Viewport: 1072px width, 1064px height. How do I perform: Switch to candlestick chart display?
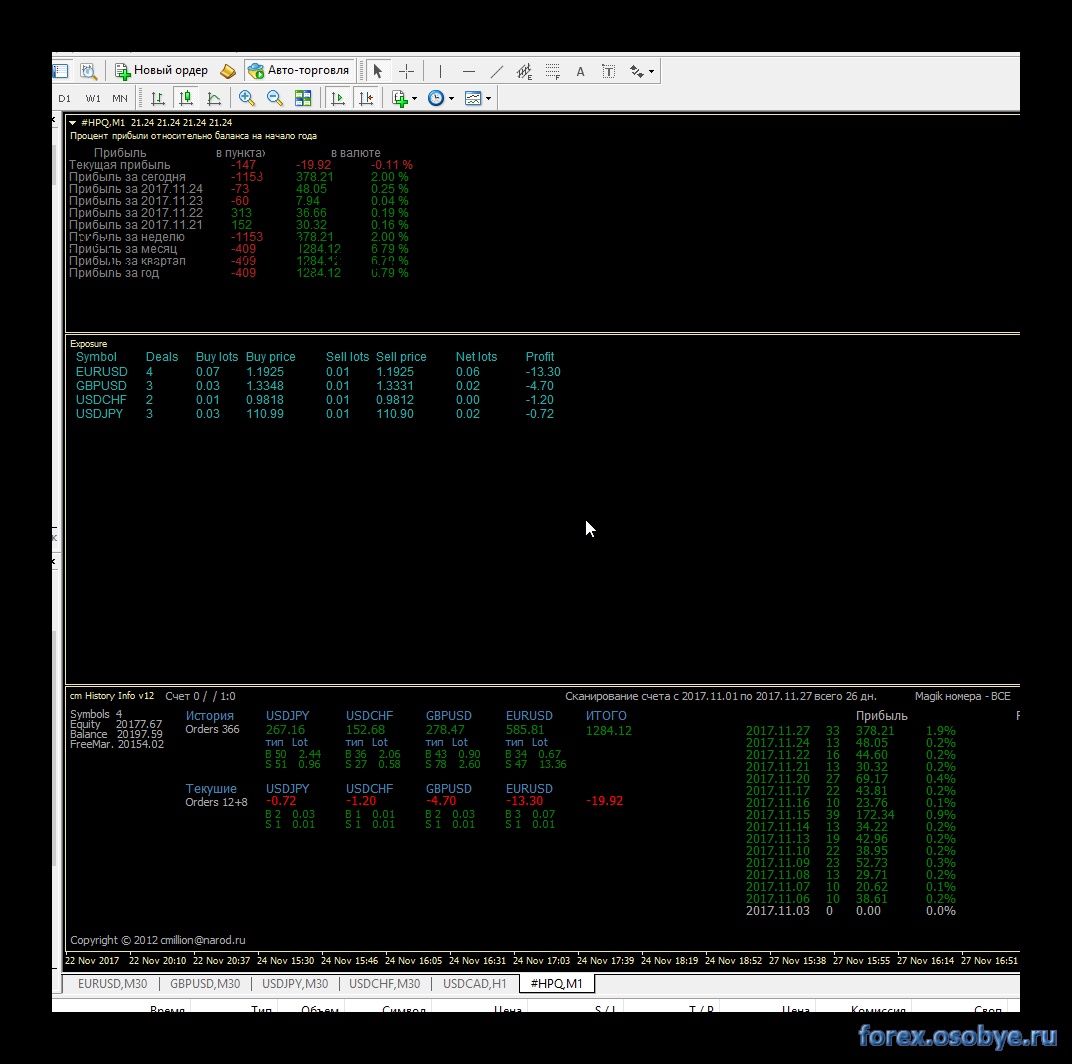point(185,98)
